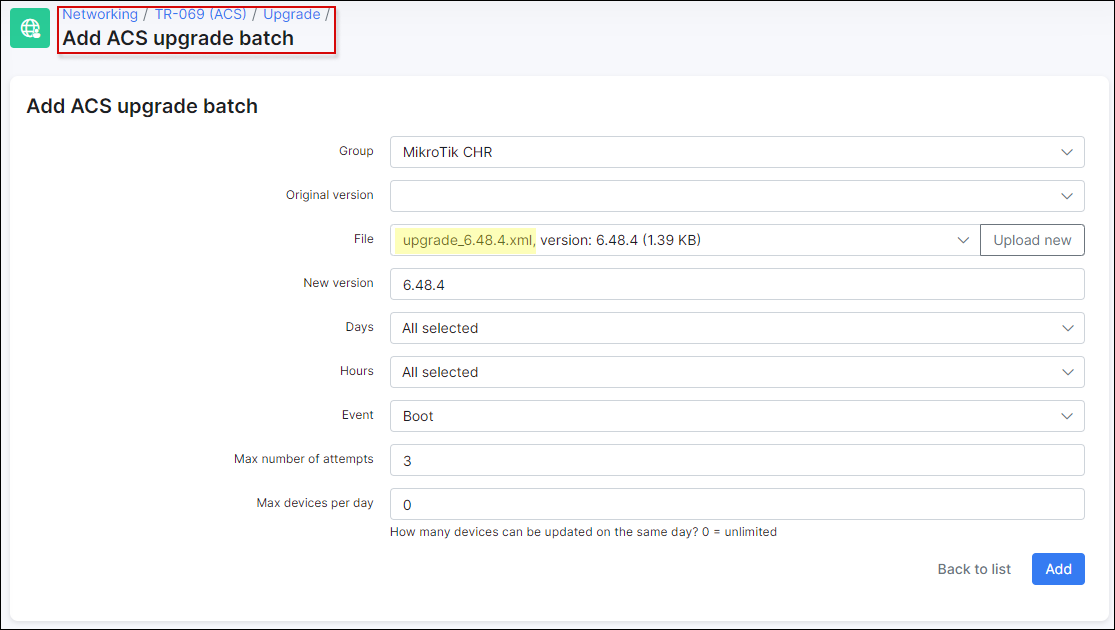This screenshot has width=1115, height=630.
Task: Click the chevron arrow in Event field
Action: click(1066, 416)
